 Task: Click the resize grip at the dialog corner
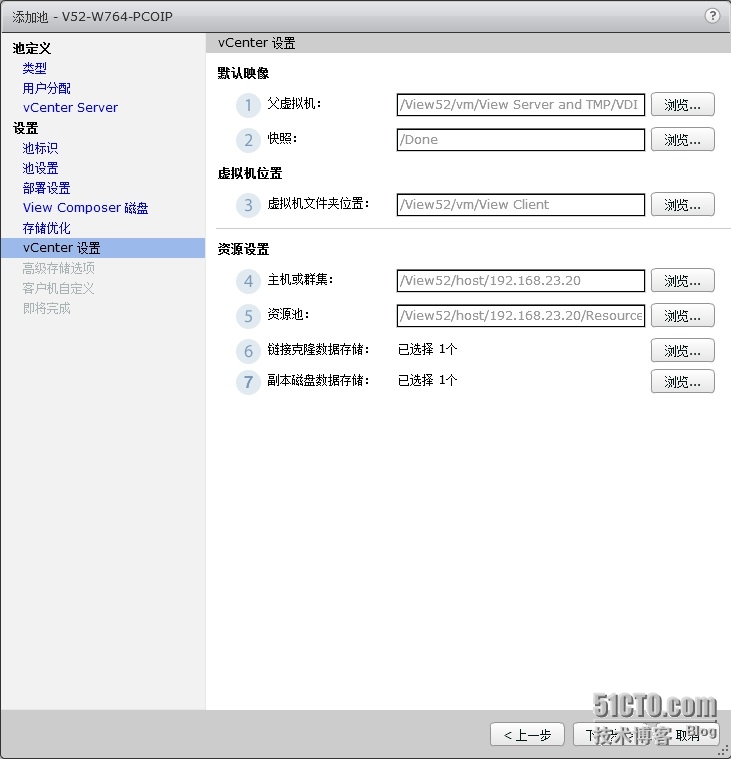(725, 752)
